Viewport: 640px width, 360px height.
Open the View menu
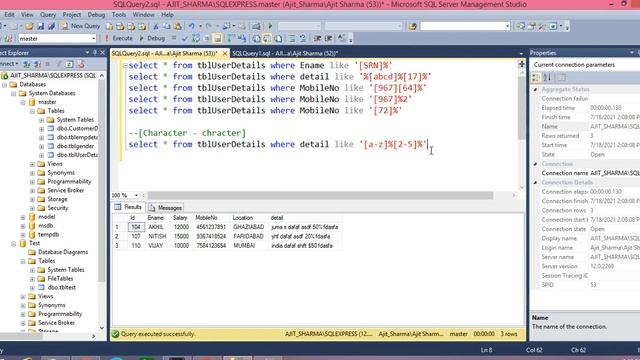coord(27,15)
